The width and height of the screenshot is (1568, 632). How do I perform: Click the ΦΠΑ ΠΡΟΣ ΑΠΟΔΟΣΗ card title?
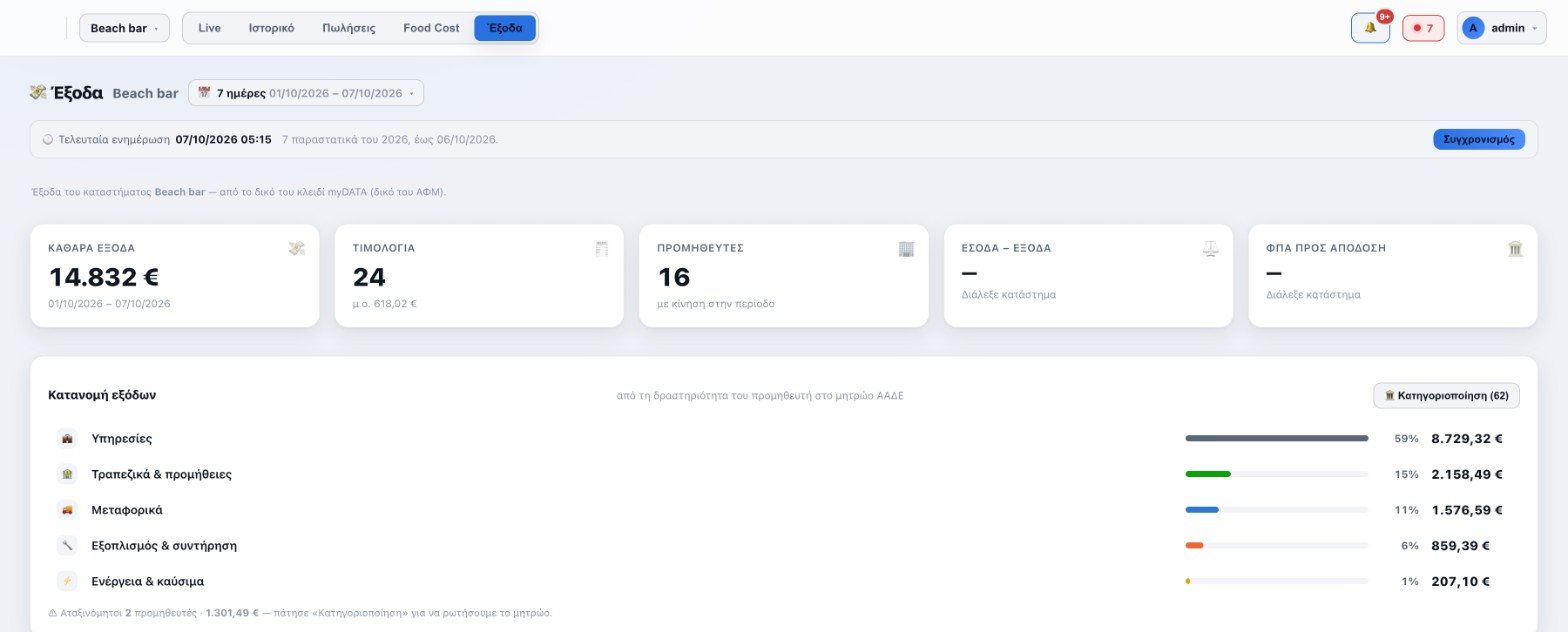pos(1326,248)
